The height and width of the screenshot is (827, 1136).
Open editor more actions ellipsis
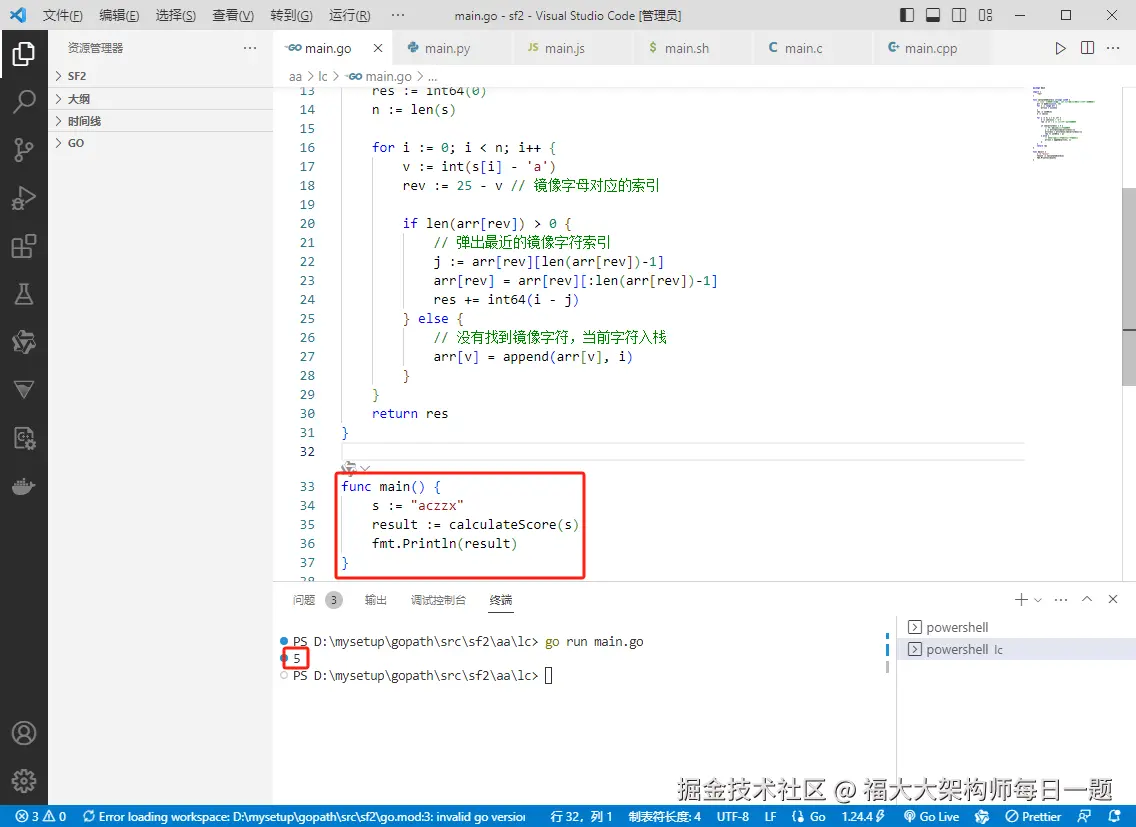1113,48
